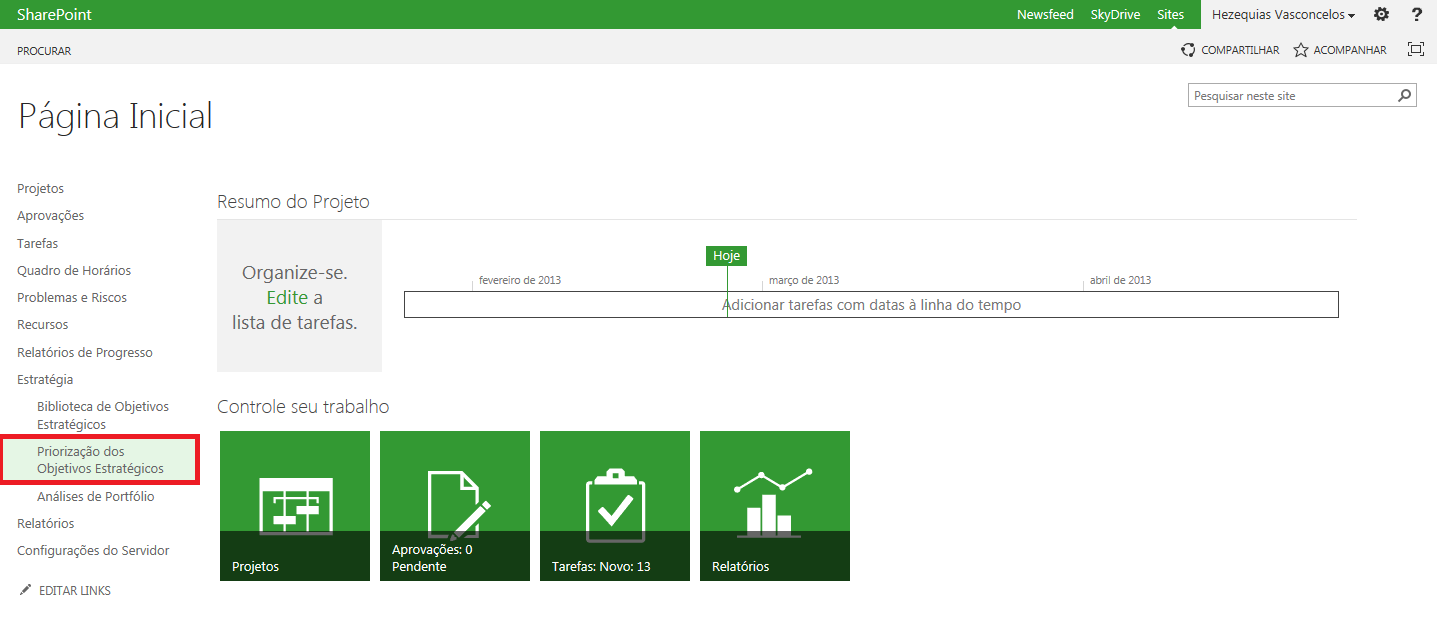This screenshot has height=631, width=1440.
Task: Click the search magnifier icon
Action: tap(1405, 96)
